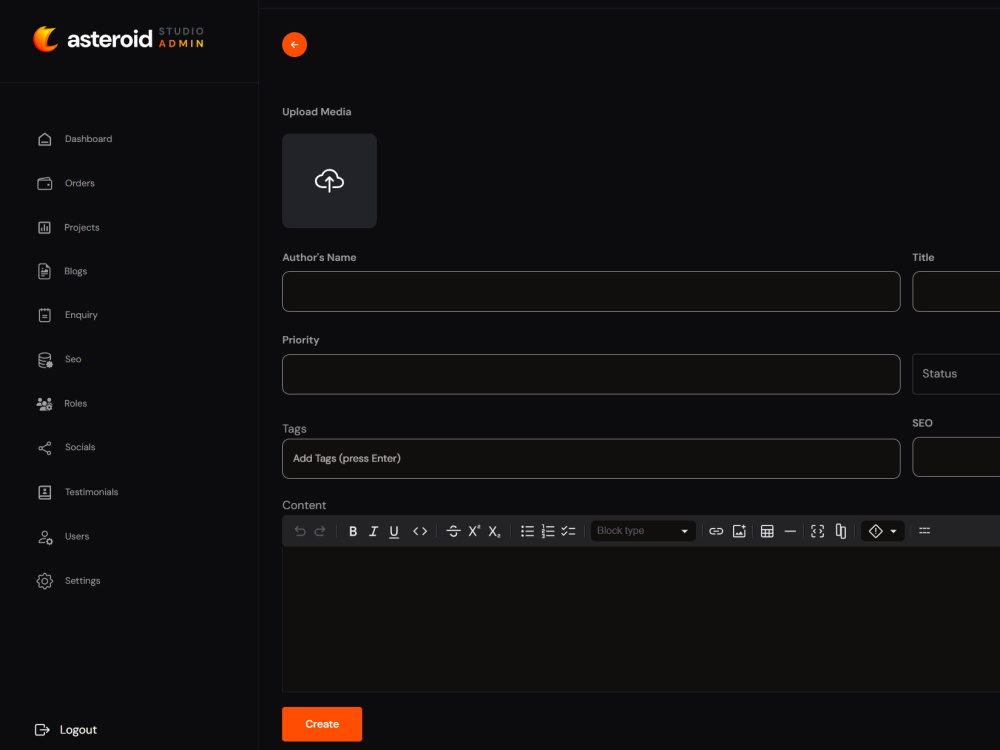This screenshot has height=750, width=1000.
Task: Click the asteroid studio admin logo
Action: pos(119,39)
